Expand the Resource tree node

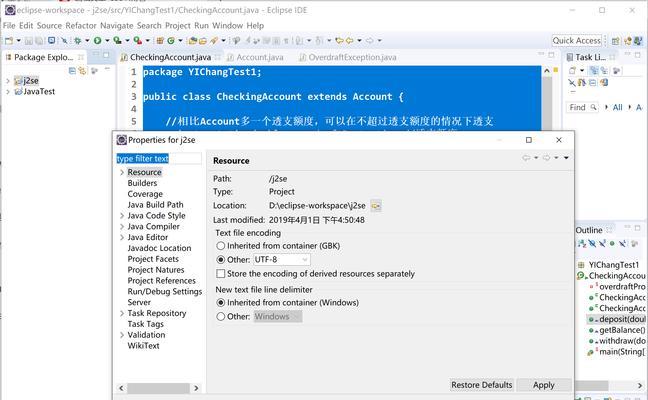click(122, 172)
